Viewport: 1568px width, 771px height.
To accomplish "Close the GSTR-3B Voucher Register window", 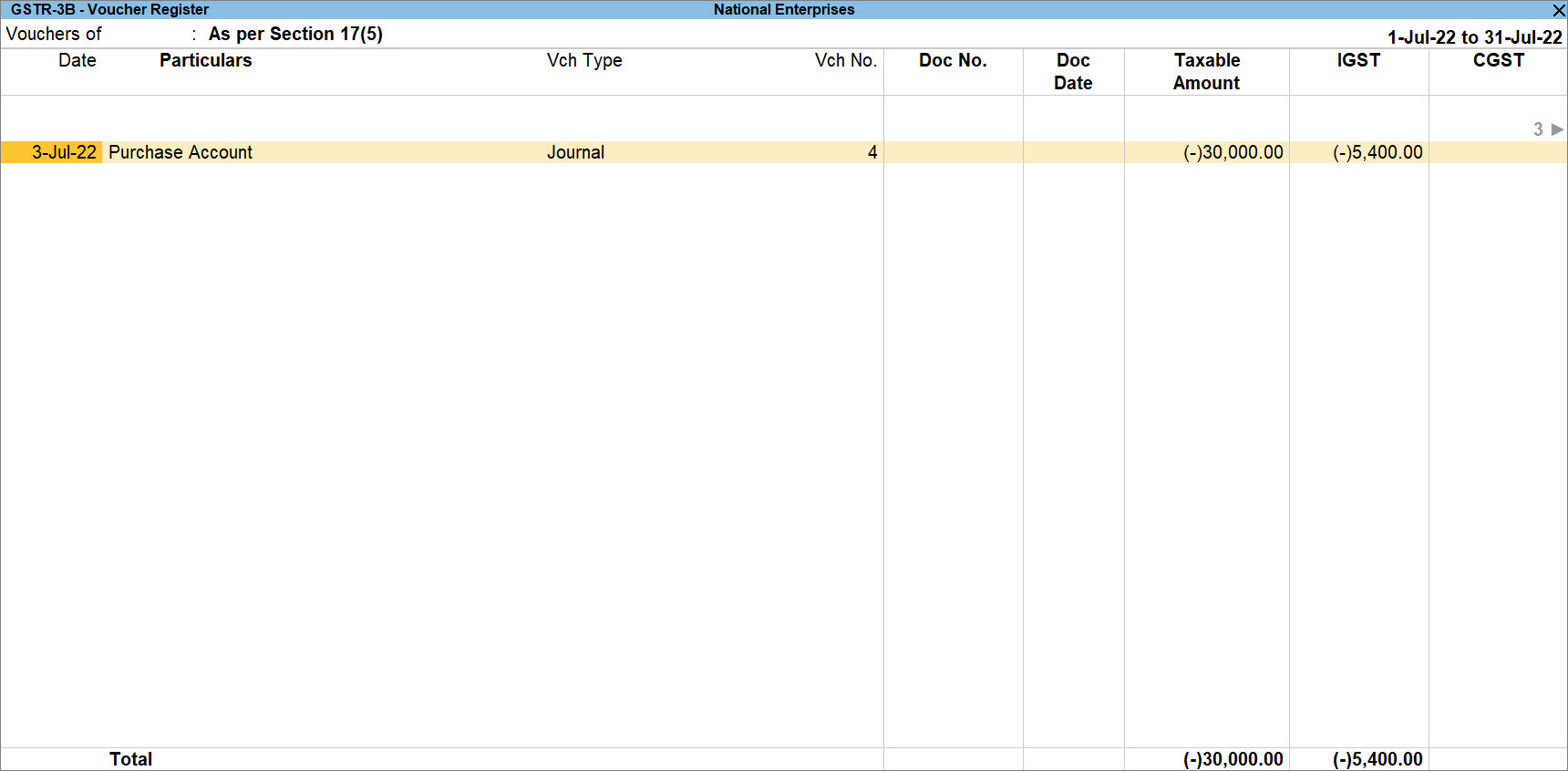I will [1558, 10].
